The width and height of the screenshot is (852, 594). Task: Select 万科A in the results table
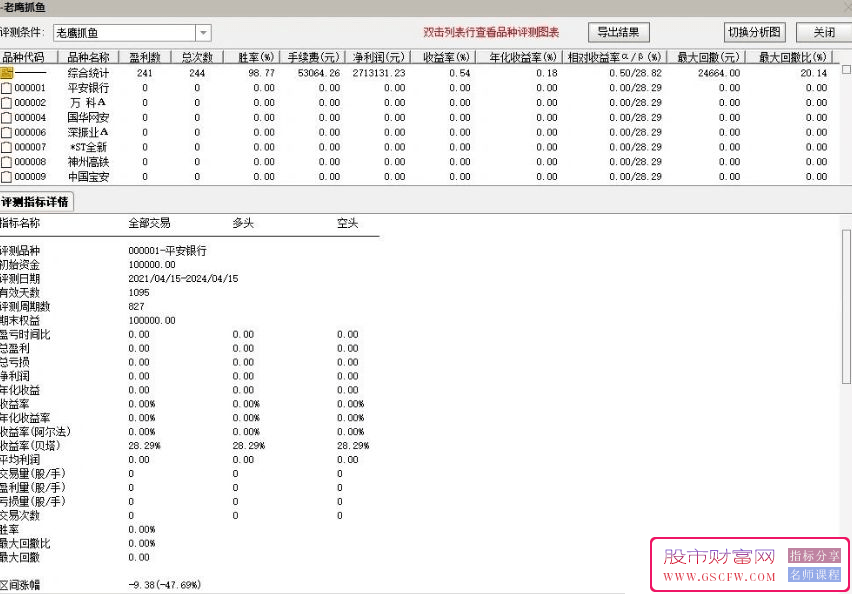[89, 103]
